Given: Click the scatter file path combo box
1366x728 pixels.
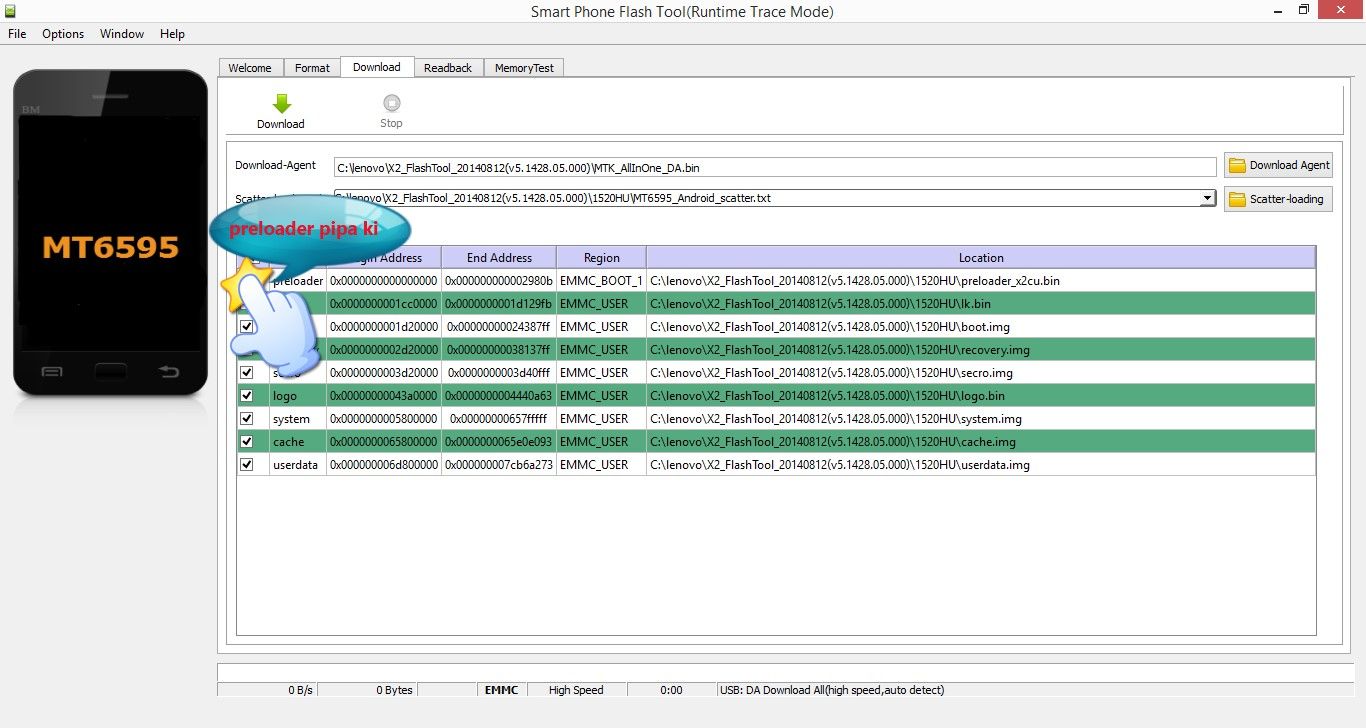Looking at the screenshot, I should pos(775,198).
